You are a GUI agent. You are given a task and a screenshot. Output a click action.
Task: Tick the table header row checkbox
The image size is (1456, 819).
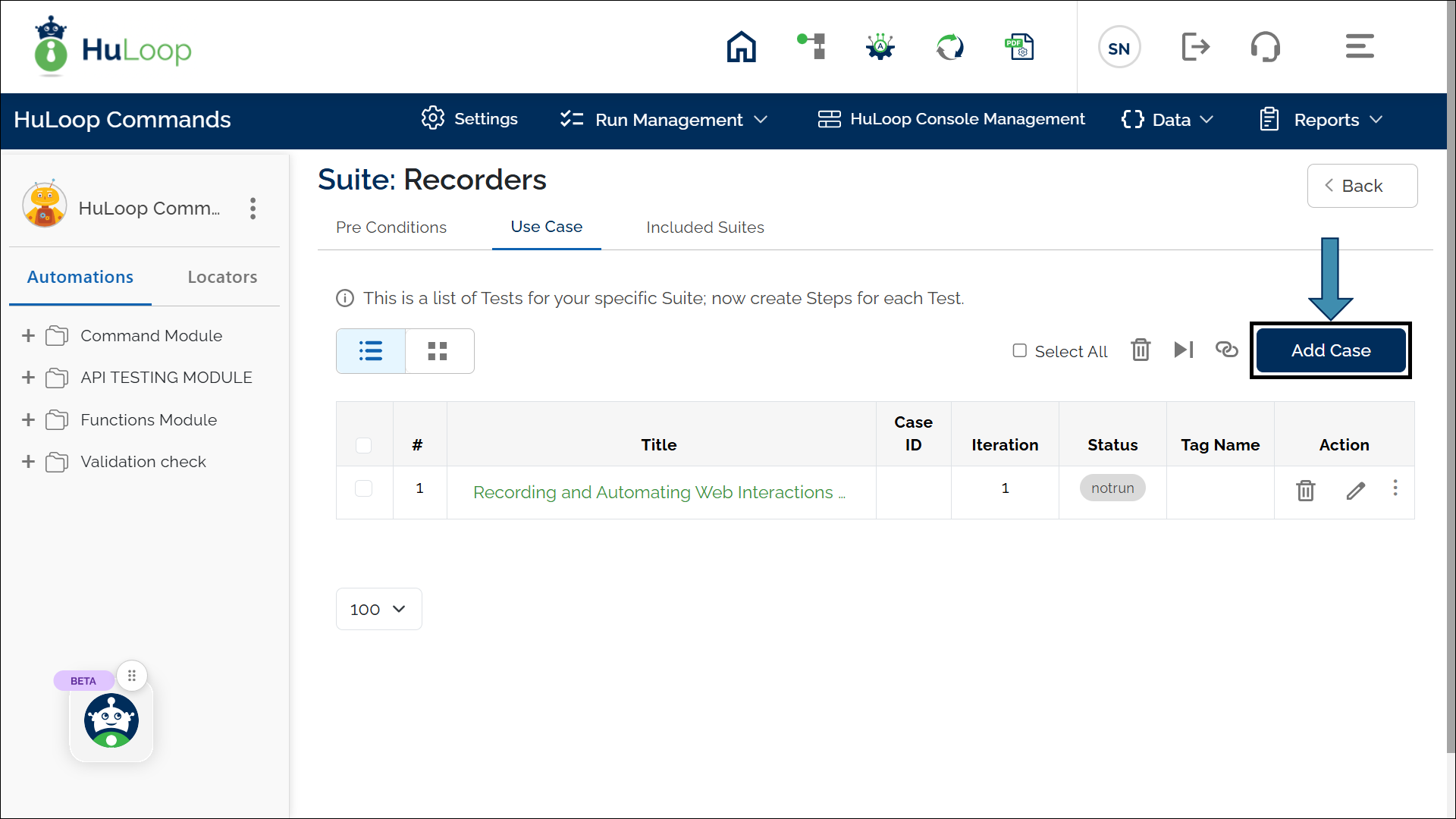[364, 445]
